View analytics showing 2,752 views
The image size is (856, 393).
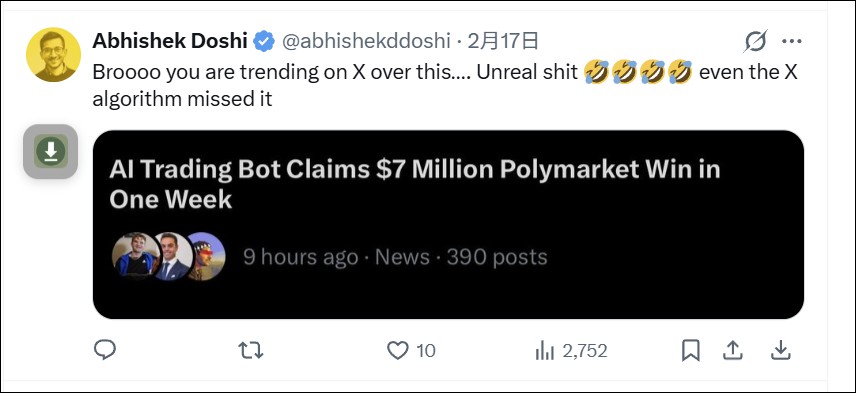point(571,350)
